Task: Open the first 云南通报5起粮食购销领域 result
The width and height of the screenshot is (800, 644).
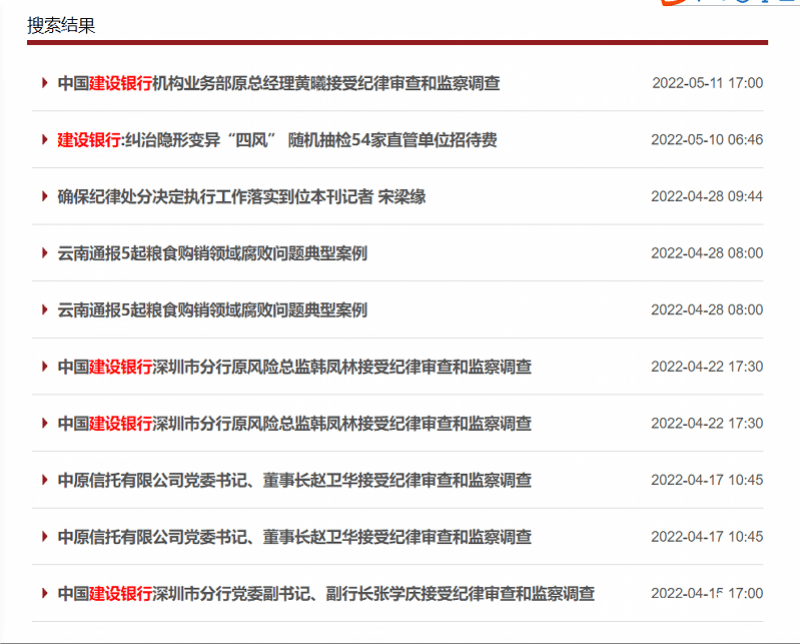Action: pos(212,253)
